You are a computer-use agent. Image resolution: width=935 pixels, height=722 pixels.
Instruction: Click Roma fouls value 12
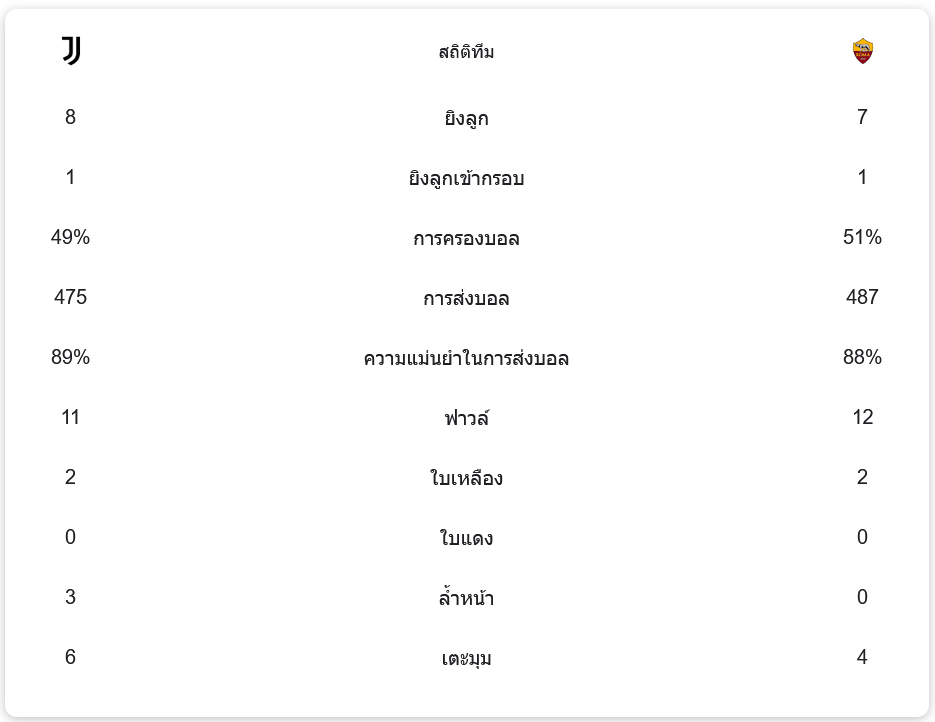862,417
